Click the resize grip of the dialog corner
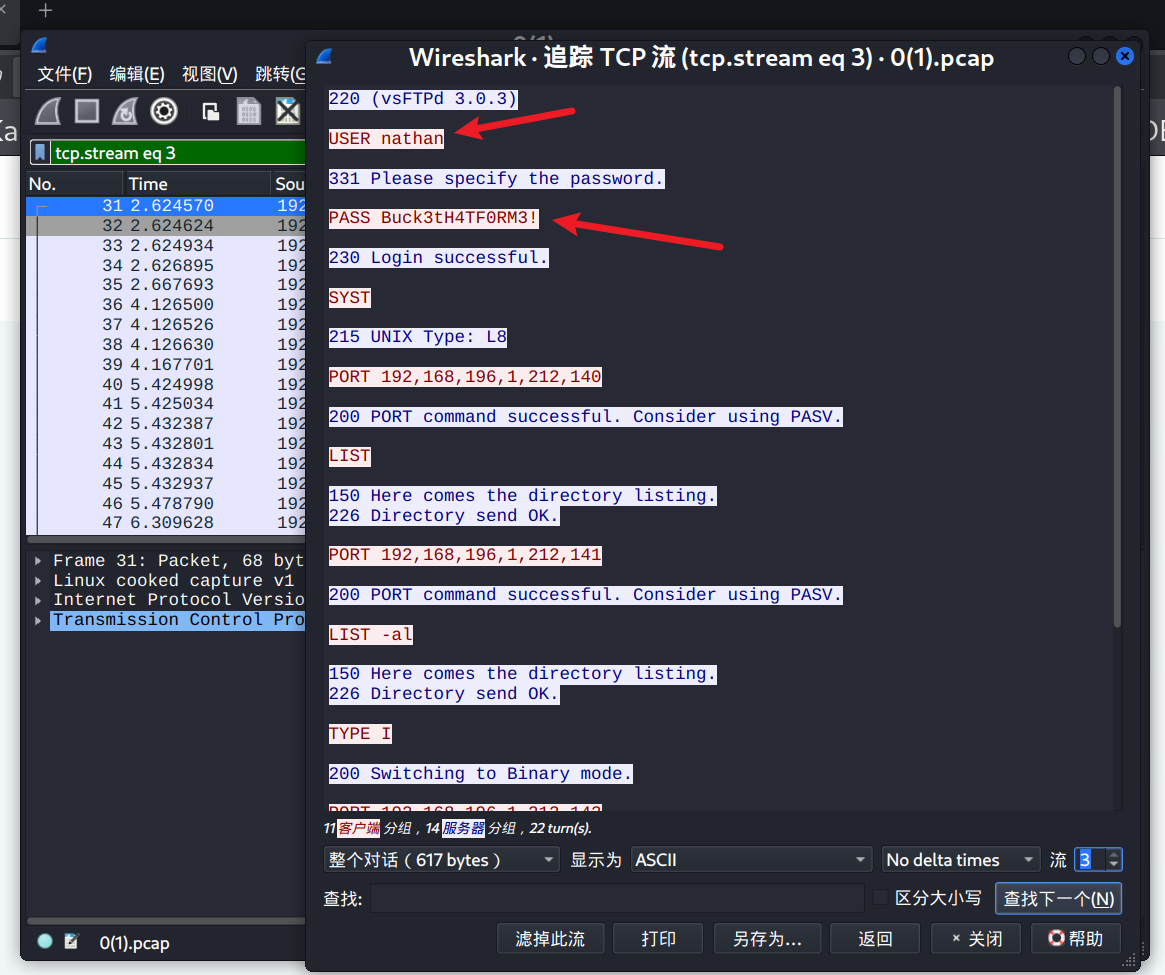This screenshot has height=975, width=1165. tap(1131, 962)
